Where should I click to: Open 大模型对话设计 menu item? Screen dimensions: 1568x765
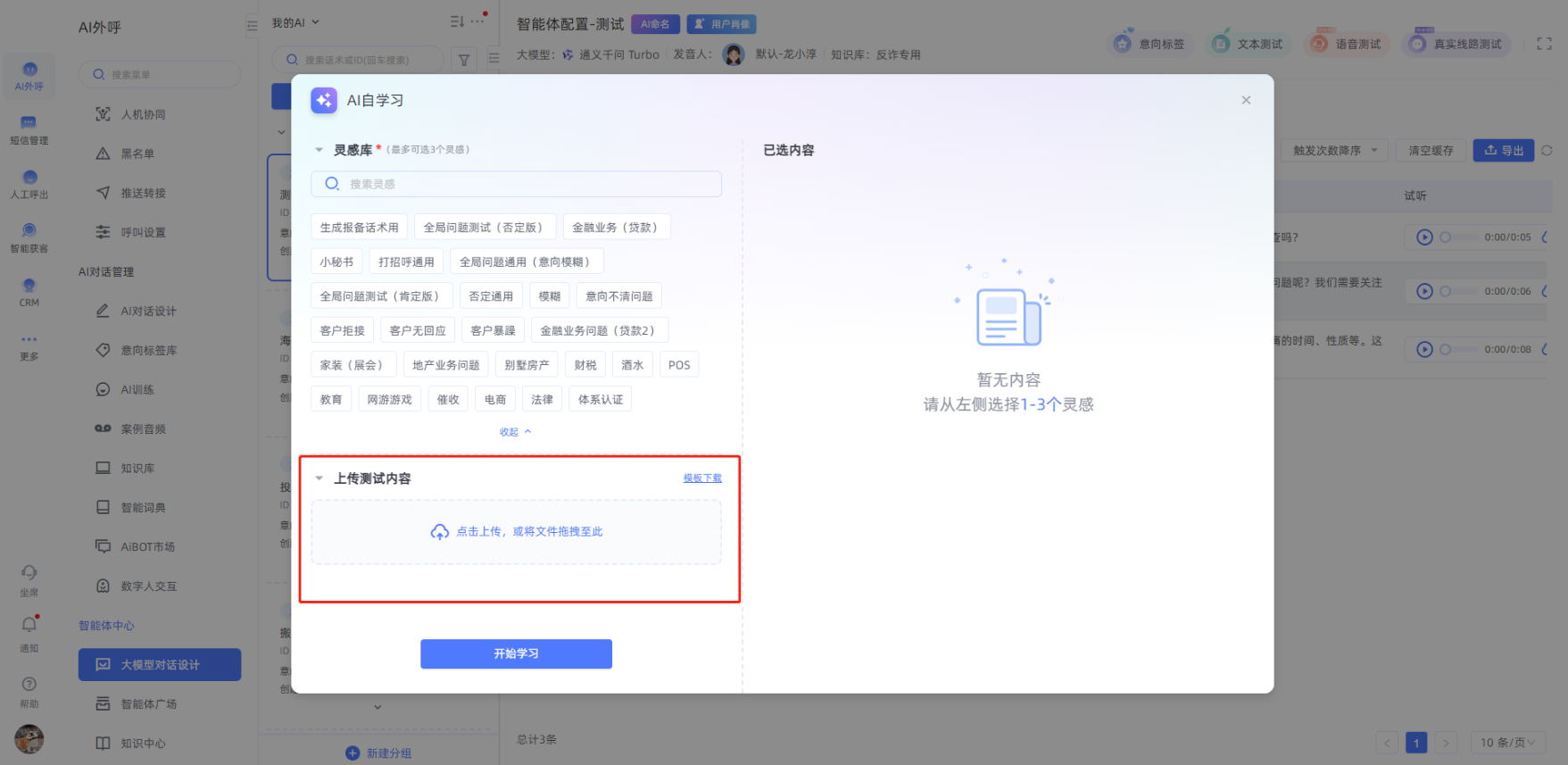(160, 665)
